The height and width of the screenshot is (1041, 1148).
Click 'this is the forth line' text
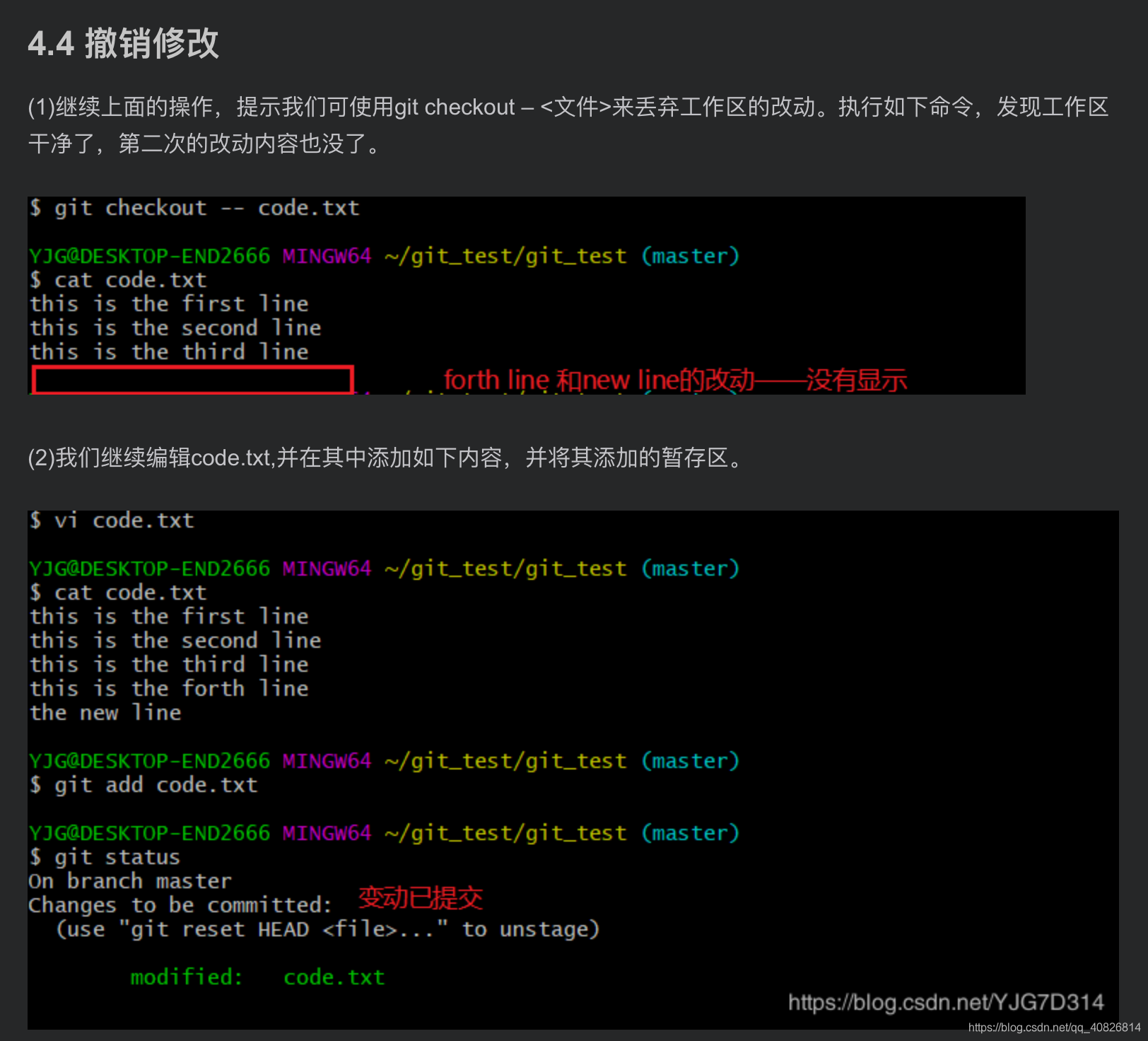click(169, 688)
